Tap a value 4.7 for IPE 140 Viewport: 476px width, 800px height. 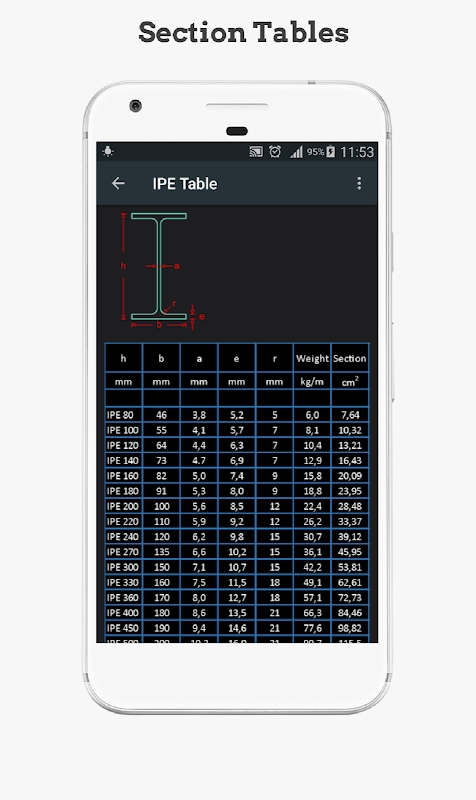point(199,461)
